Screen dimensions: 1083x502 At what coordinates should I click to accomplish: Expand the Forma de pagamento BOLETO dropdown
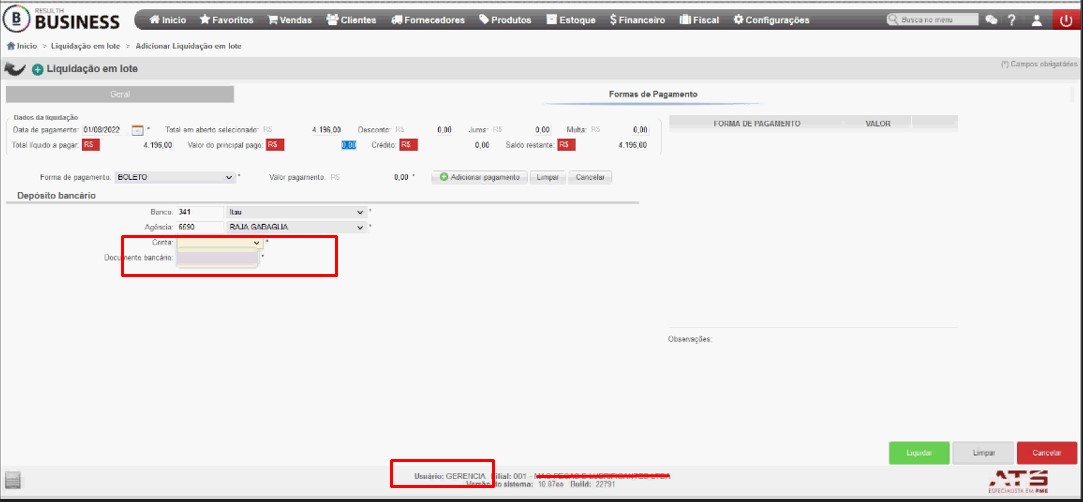175,177
